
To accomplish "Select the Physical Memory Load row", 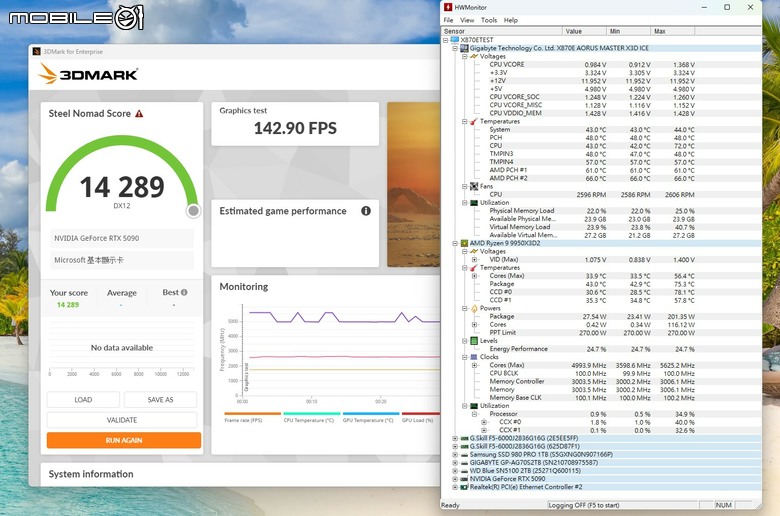I will point(592,211).
